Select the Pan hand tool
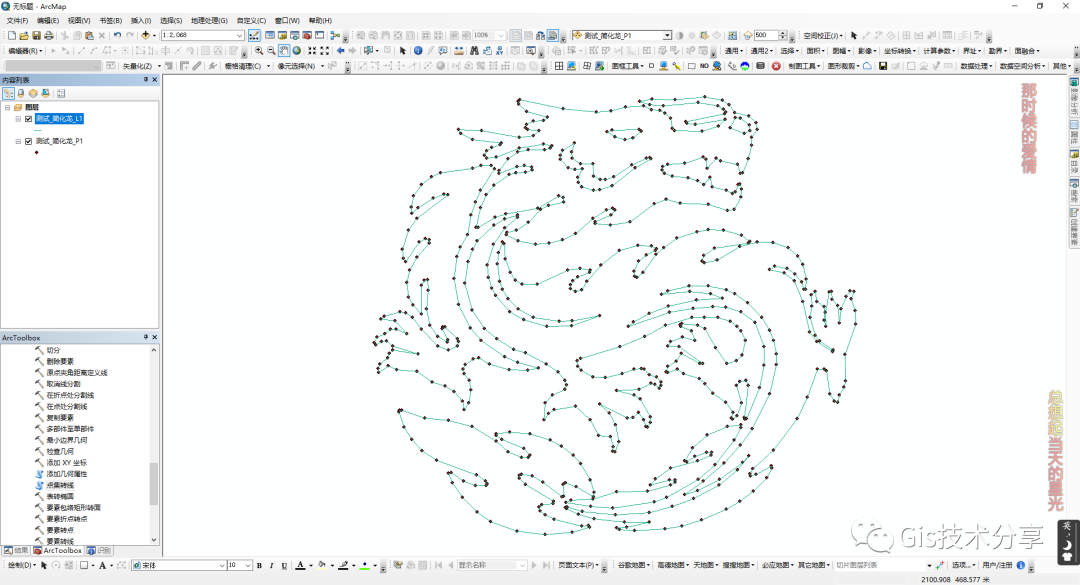The width and height of the screenshot is (1080, 585). point(285,50)
